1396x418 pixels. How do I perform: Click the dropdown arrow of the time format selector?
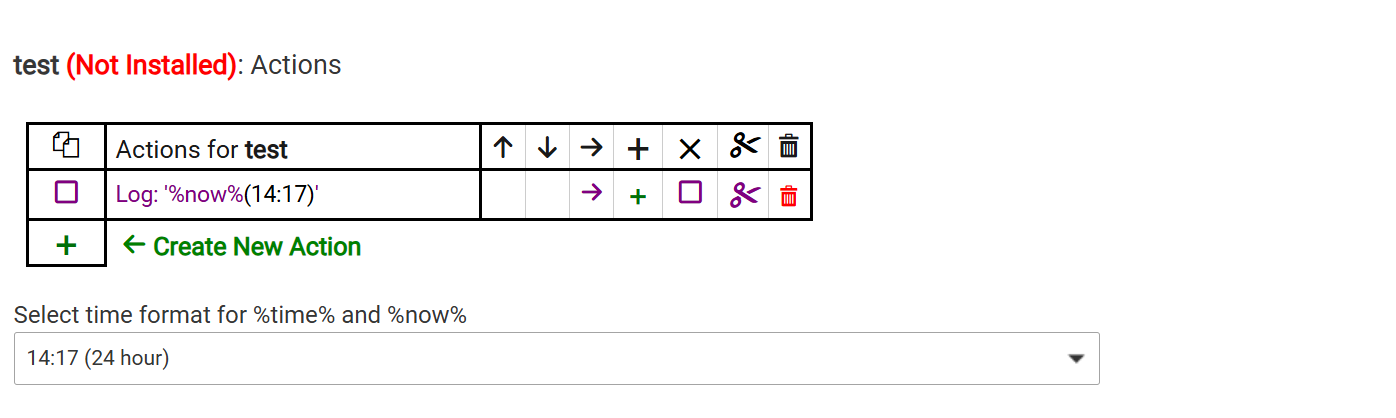pos(1076,358)
